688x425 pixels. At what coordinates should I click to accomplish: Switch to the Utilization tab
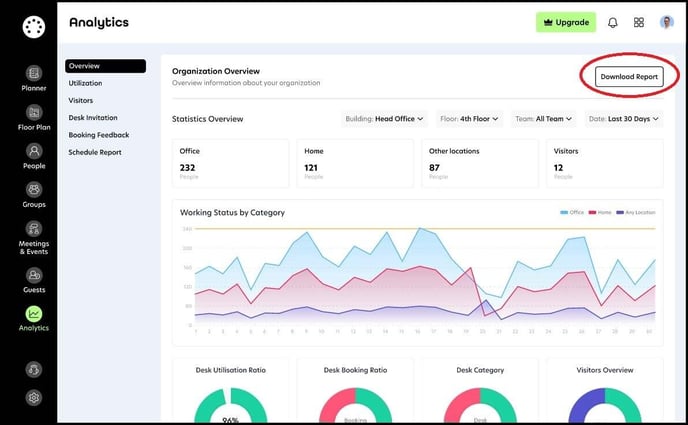(x=85, y=83)
